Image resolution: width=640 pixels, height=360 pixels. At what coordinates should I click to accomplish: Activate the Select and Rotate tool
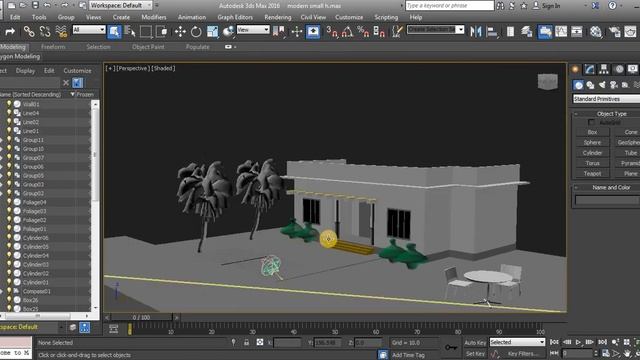click(196, 31)
